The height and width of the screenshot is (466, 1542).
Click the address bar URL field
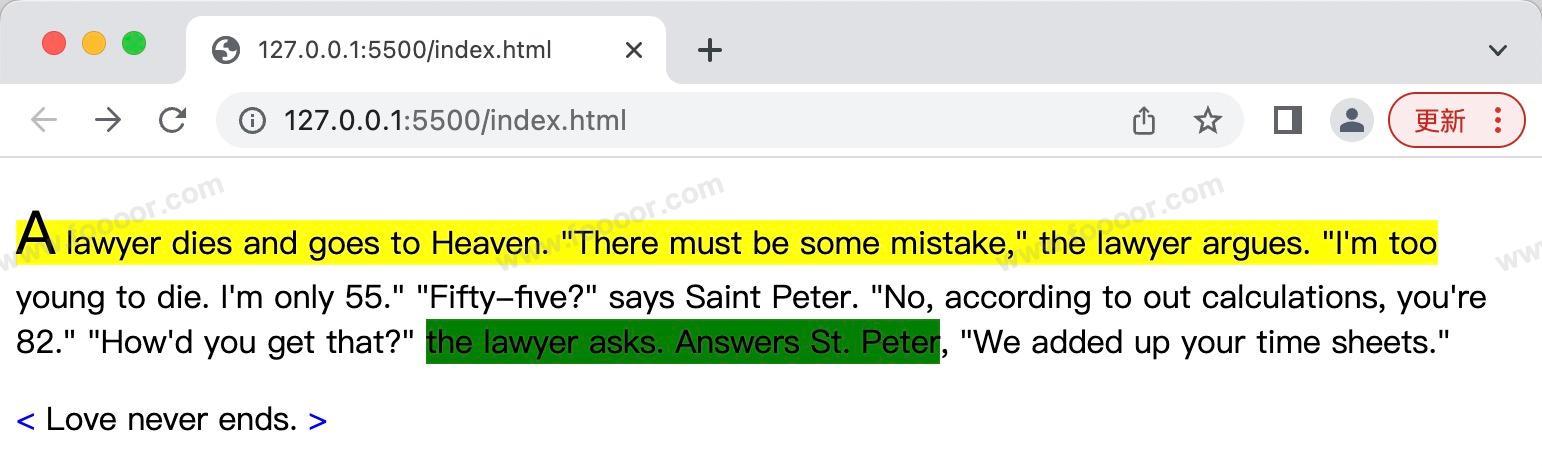click(x=680, y=121)
